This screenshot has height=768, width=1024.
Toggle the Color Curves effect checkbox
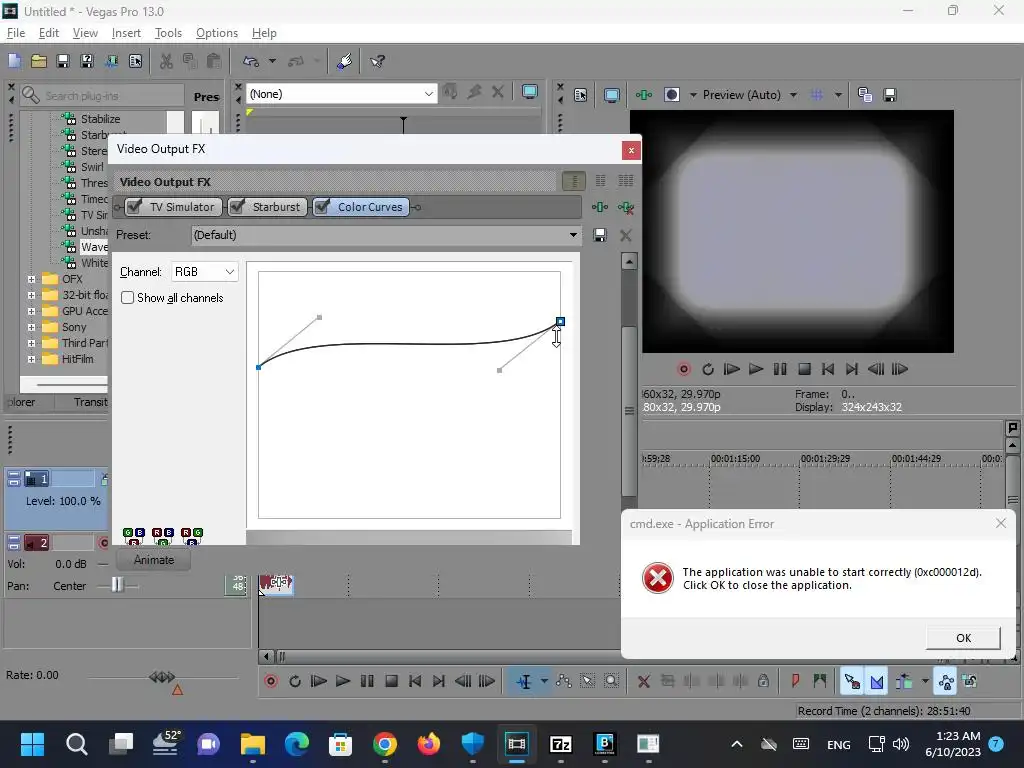[x=321, y=207]
